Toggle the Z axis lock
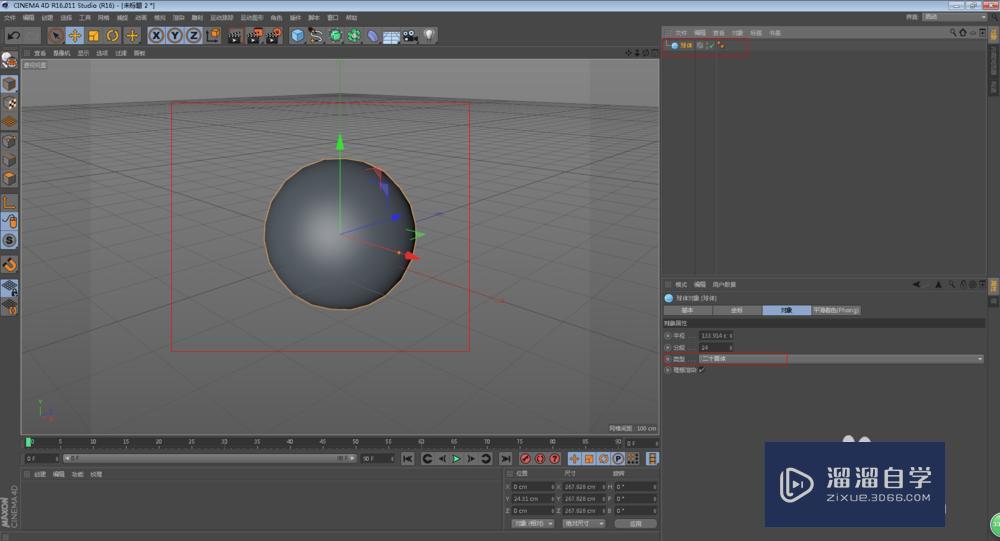The height and width of the screenshot is (541, 1000). coord(193,36)
